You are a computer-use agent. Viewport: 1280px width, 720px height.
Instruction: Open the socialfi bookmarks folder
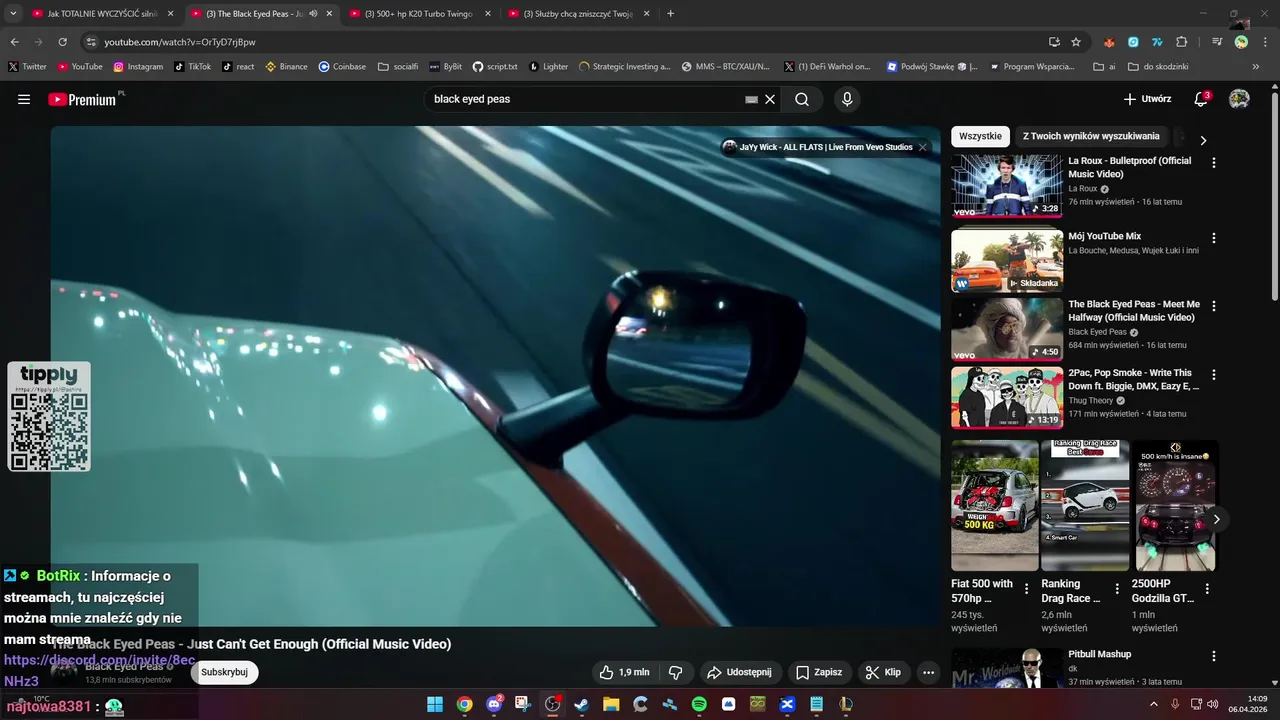(x=398, y=67)
